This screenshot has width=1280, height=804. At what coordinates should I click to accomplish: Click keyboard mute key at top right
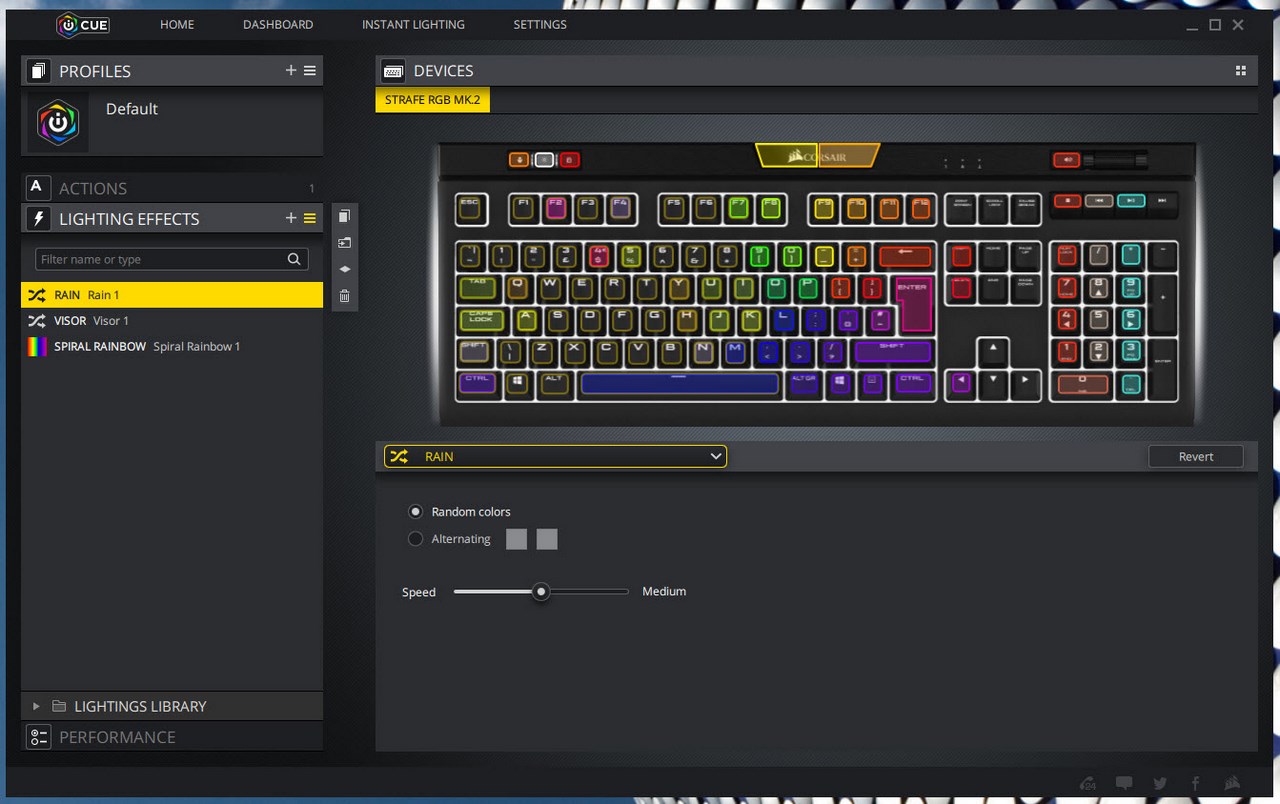(1066, 159)
